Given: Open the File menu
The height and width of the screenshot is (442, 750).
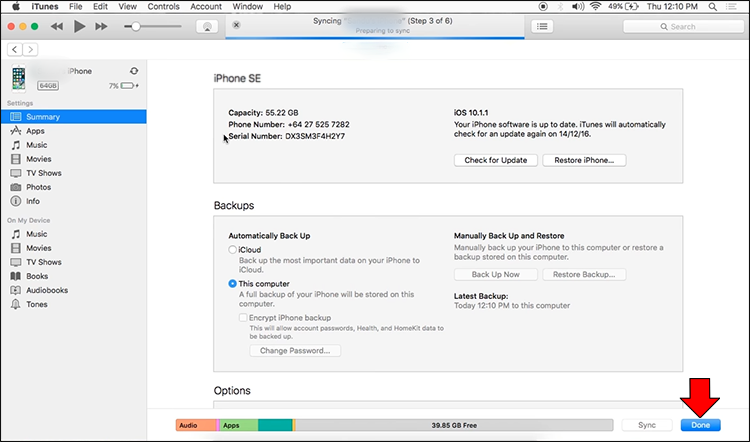Looking at the screenshot, I should (76, 6).
